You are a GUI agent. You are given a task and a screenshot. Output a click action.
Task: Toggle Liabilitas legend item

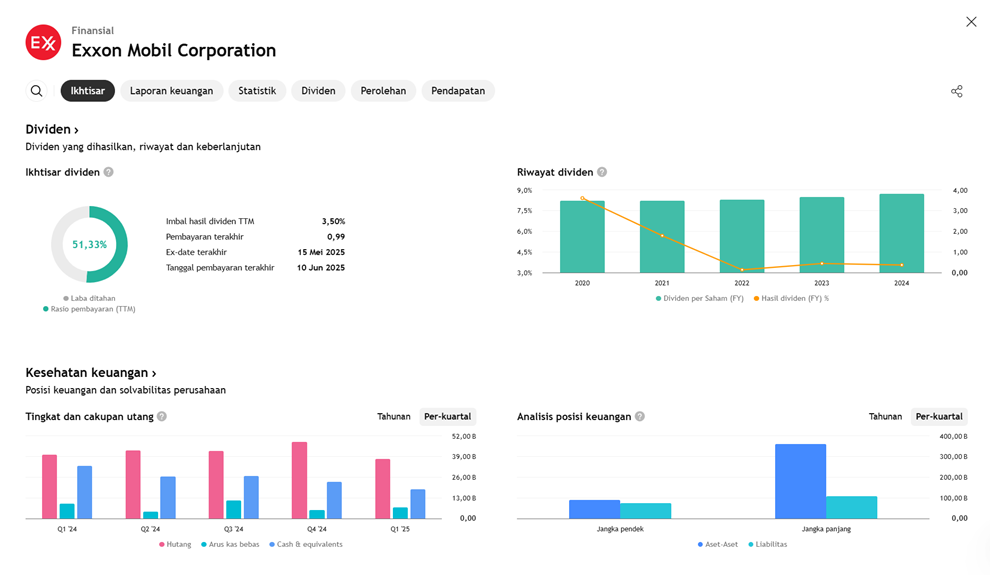tap(768, 544)
